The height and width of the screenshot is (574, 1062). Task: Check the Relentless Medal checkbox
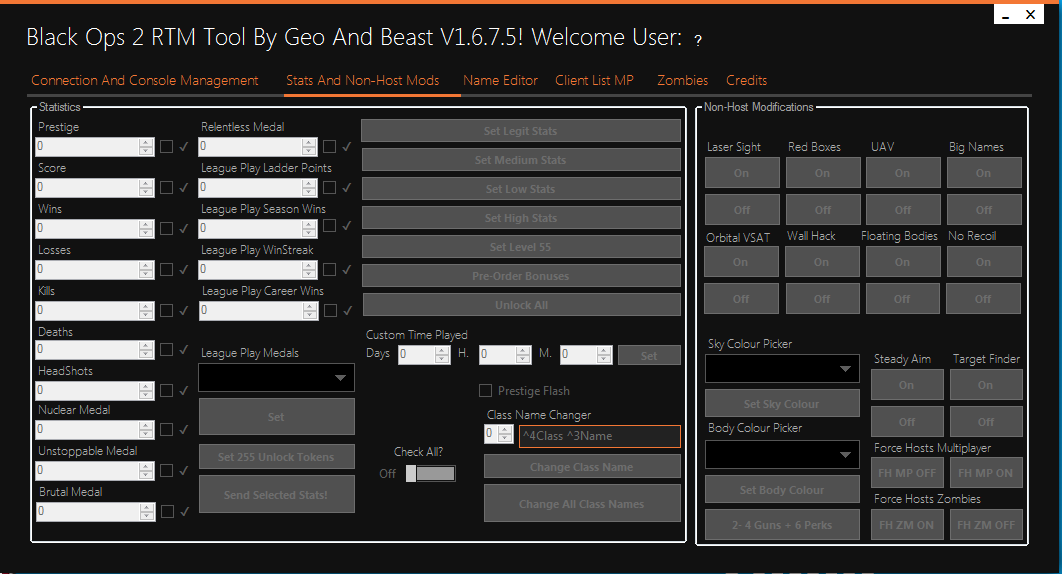[329, 146]
